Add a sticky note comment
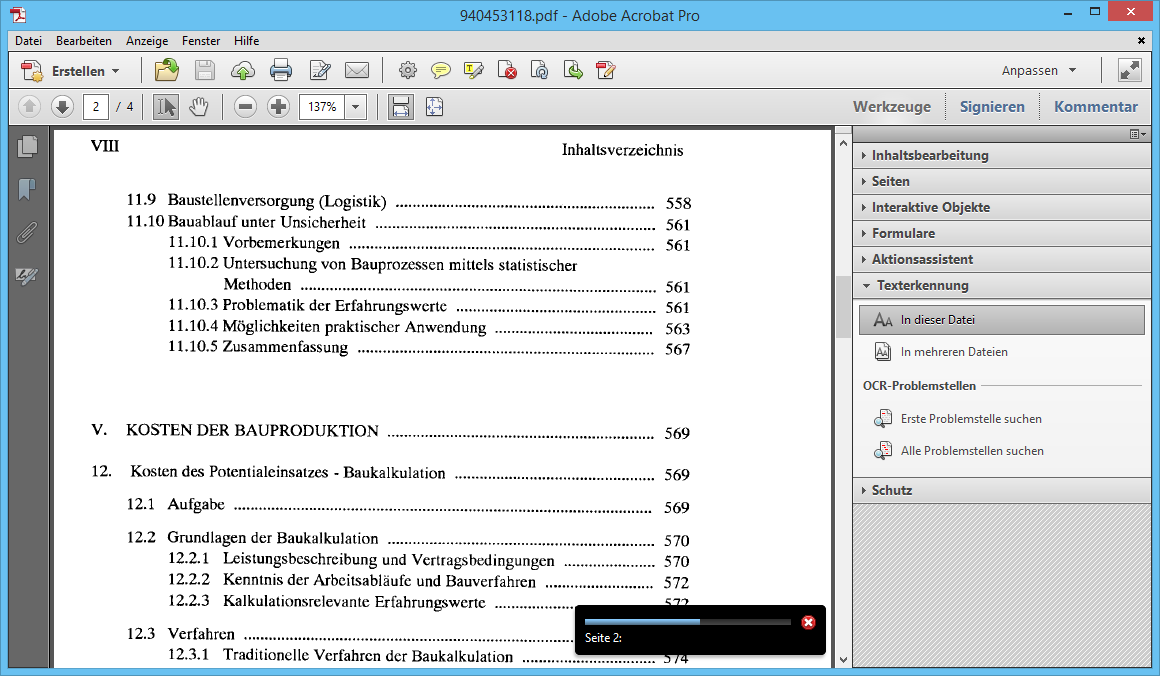The image size is (1160, 676). pos(440,70)
